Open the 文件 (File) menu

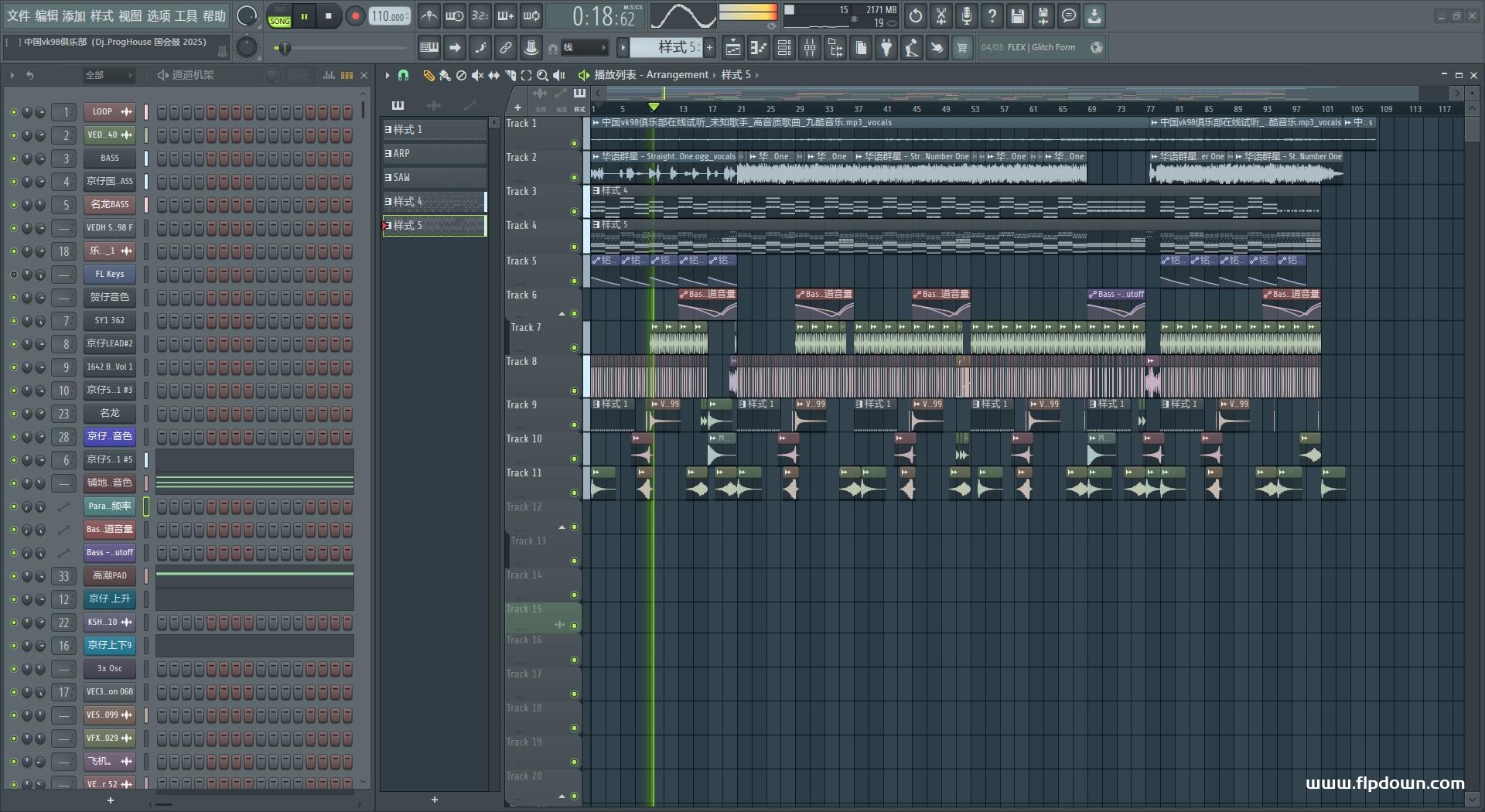[x=18, y=15]
